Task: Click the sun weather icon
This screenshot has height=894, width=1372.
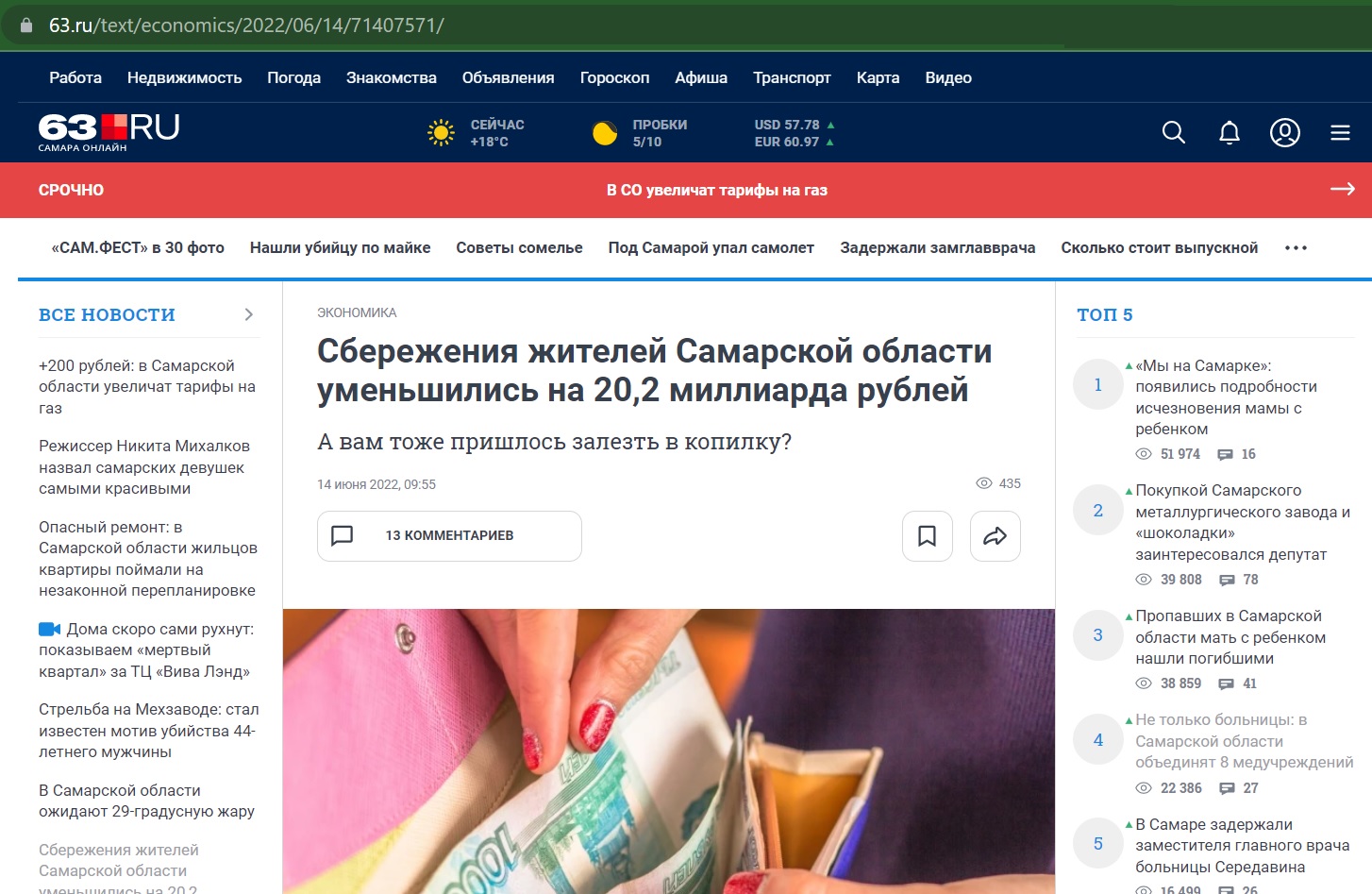Action: pos(441,133)
